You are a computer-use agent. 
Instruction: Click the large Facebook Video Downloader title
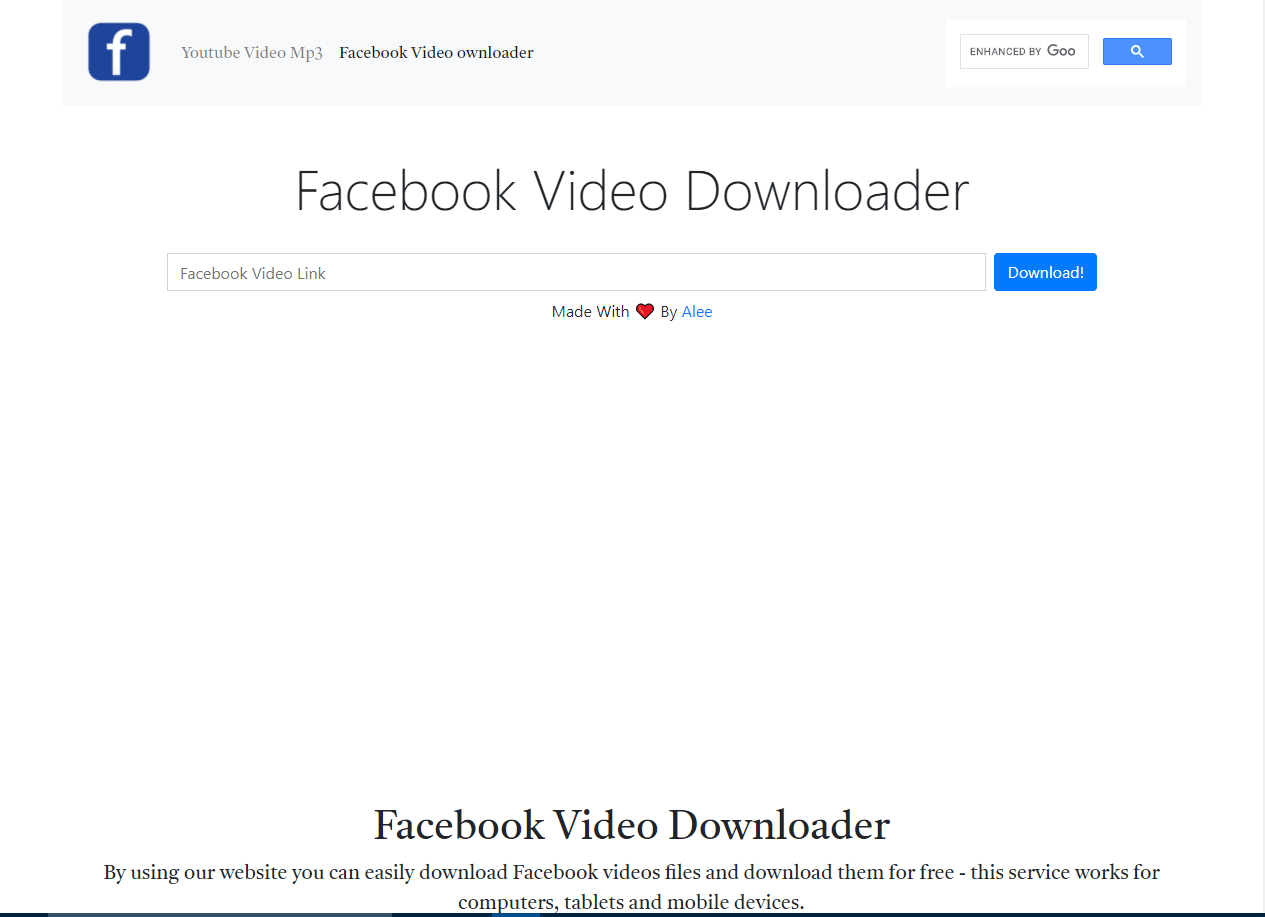(x=632, y=191)
